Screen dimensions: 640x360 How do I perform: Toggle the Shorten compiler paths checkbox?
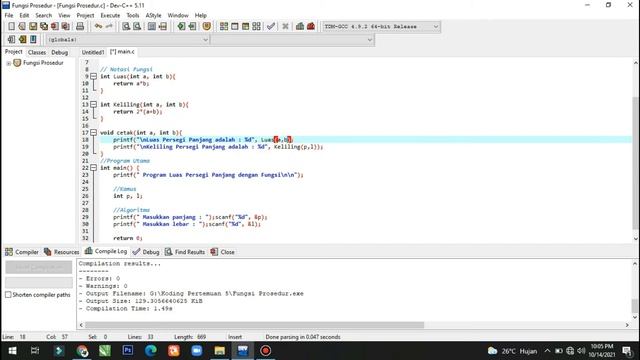tap(8, 295)
